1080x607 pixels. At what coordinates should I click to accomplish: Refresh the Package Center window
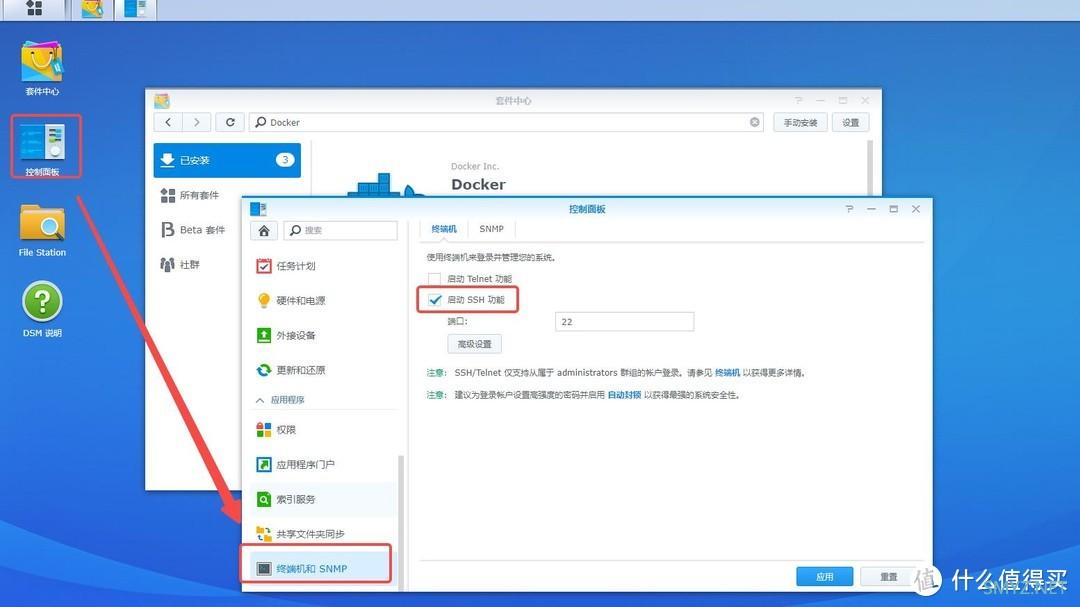point(230,122)
